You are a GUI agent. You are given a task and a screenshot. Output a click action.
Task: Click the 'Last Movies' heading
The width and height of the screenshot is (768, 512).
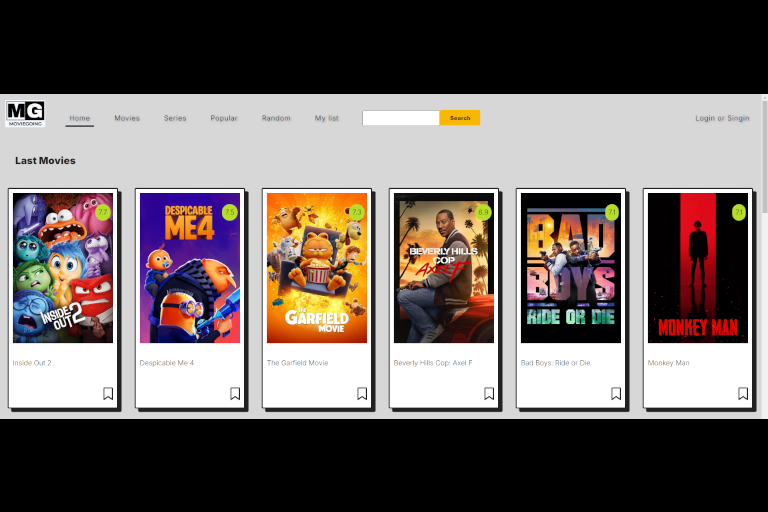coord(45,161)
